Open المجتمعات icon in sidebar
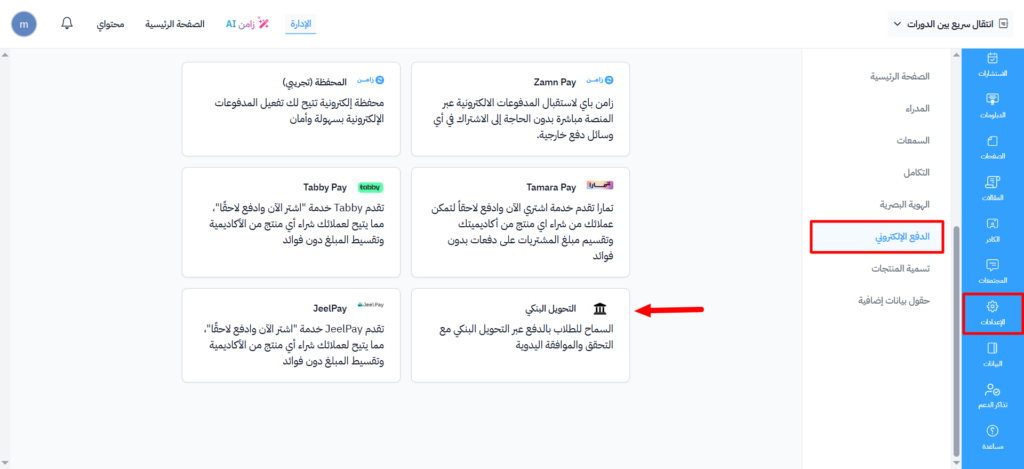This screenshot has width=1024, height=469. click(991, 271)
